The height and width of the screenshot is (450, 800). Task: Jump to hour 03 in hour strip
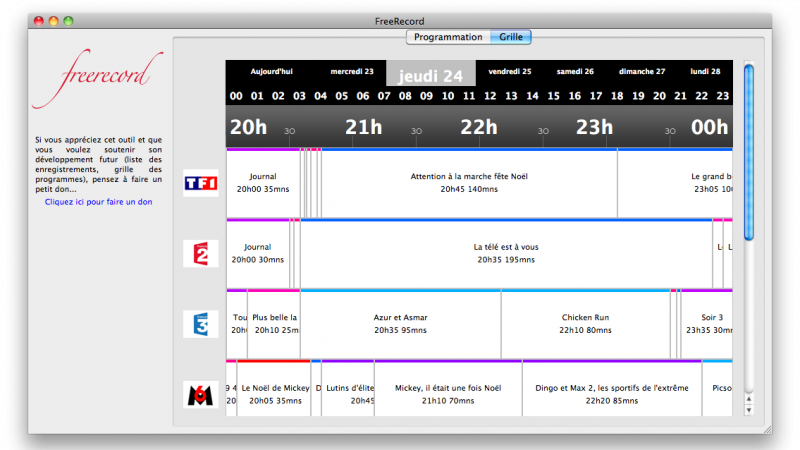pos(299,96)
